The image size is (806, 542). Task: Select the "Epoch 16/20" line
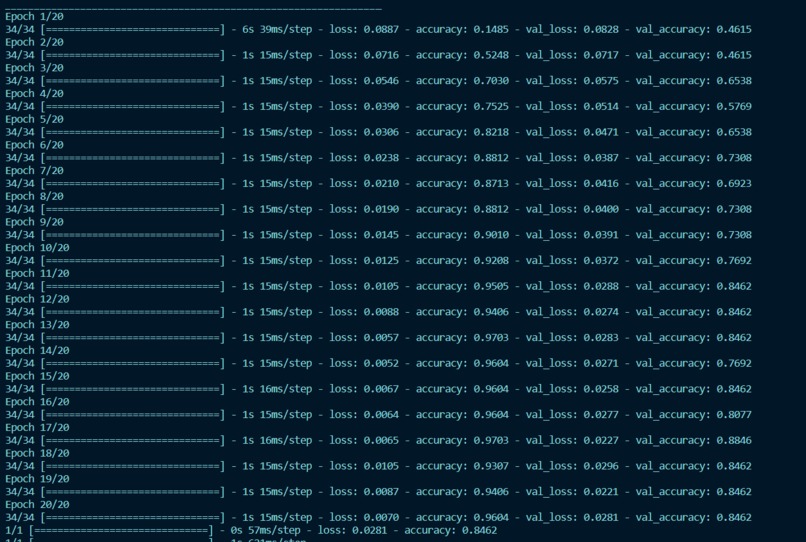(37, 402)
